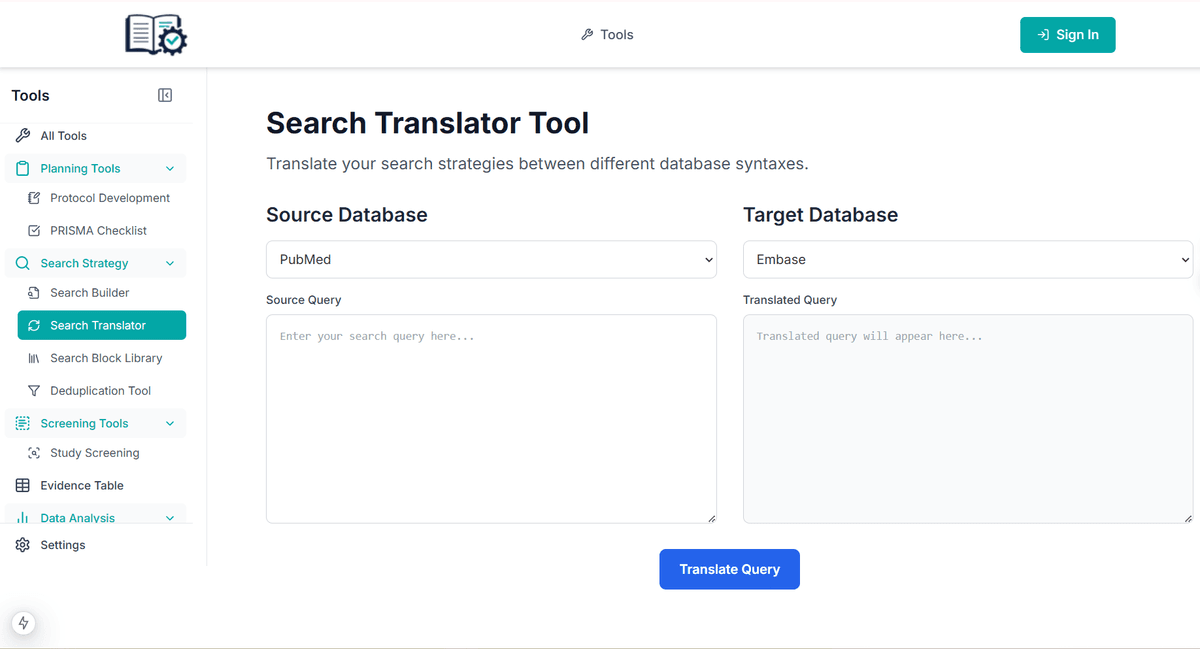Viewport: 1200px width, 649px height.
Task: Open the Study Screening tool
Action: (94, 452)
